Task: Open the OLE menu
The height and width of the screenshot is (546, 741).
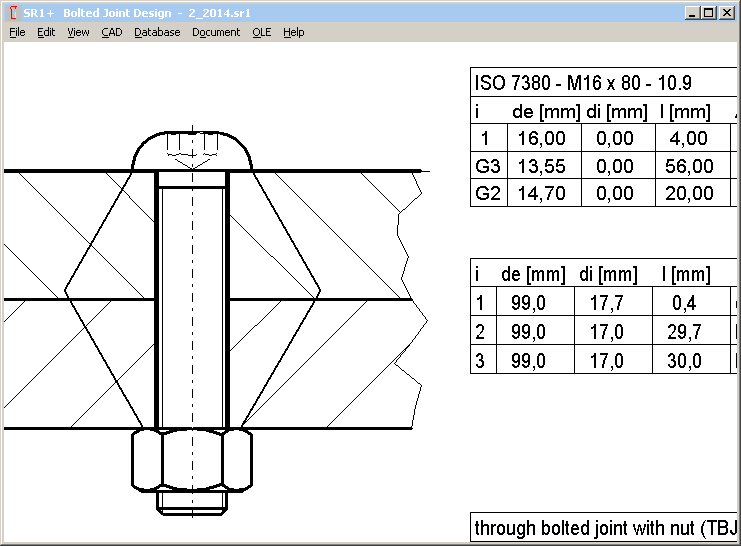Action: (x=261, y=32)
